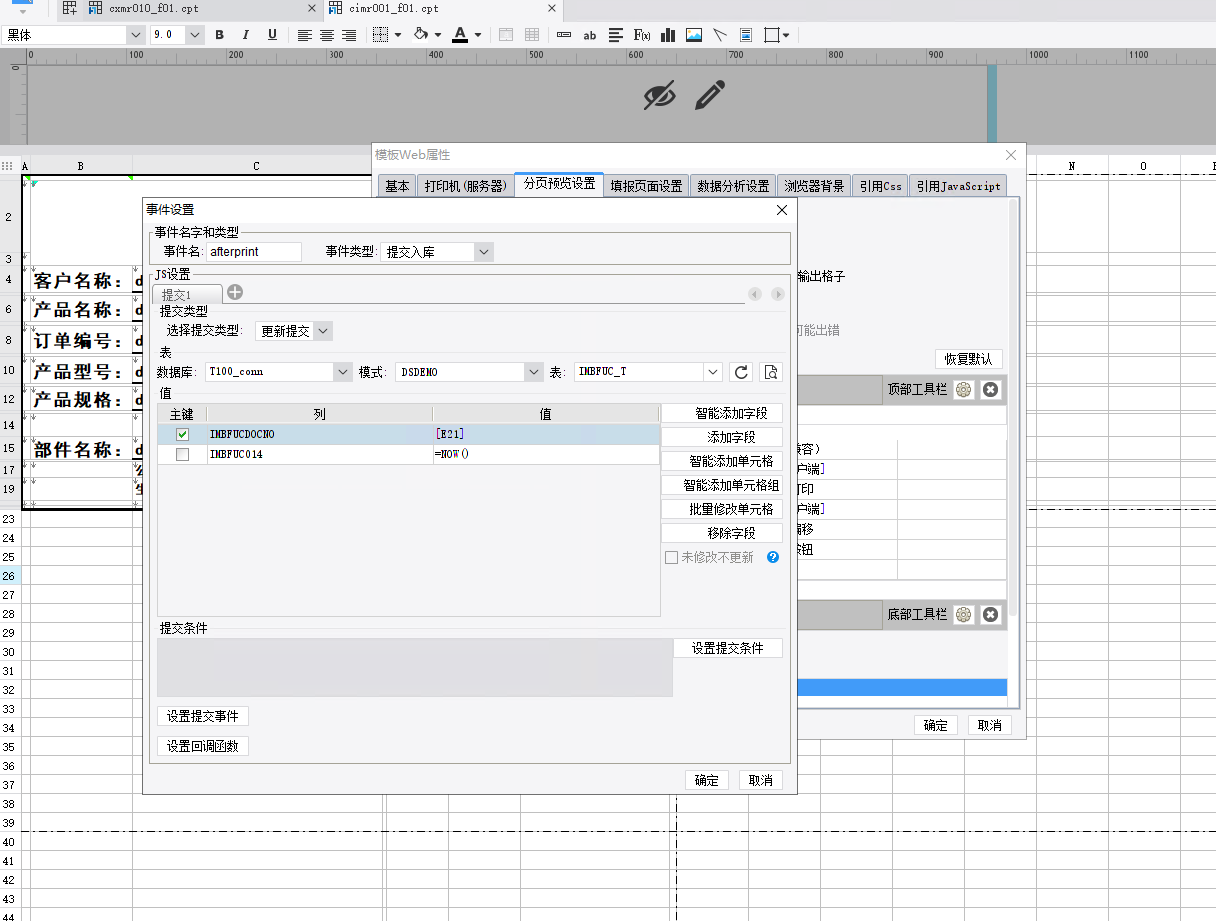Click the unmerge cells icon
This screenshot has width=1216, height=921.
click(532, 35)
